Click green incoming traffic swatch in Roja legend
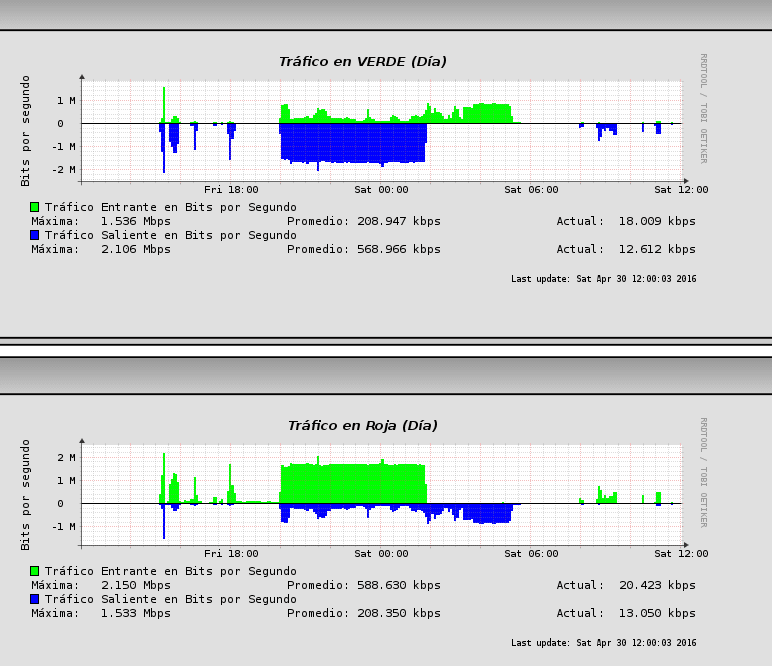This screenshot has width=772, height=666. click(34, 571)
